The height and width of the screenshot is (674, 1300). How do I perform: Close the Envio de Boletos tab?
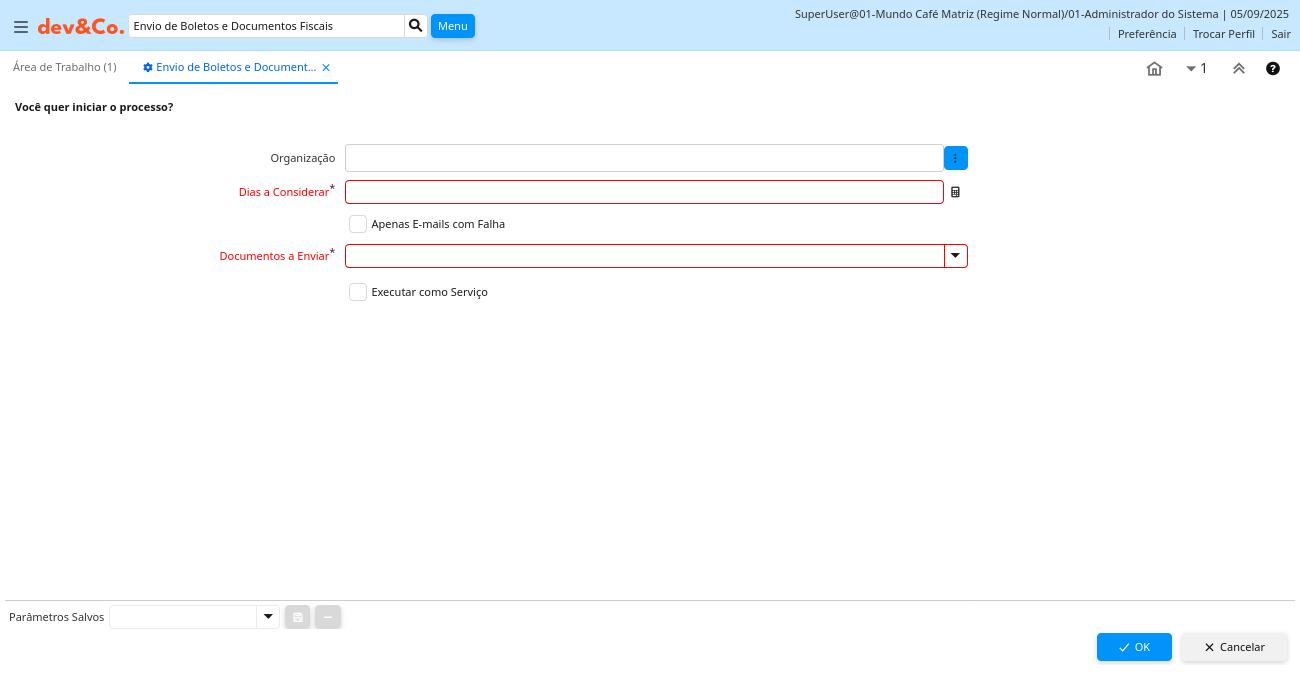(326, 68)
